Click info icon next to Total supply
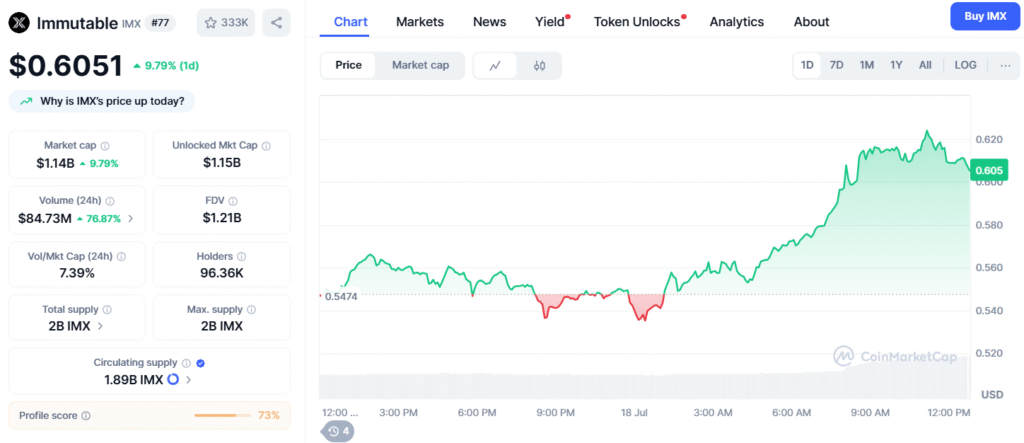Screen dimensions: 1024x443 coord(107,310)
